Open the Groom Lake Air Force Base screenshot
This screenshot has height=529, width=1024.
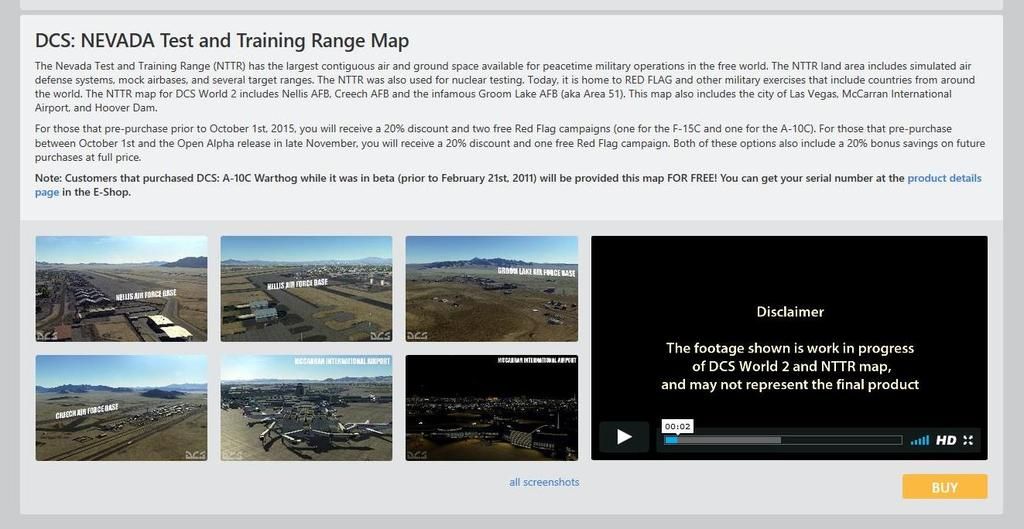tap(491, 288)
